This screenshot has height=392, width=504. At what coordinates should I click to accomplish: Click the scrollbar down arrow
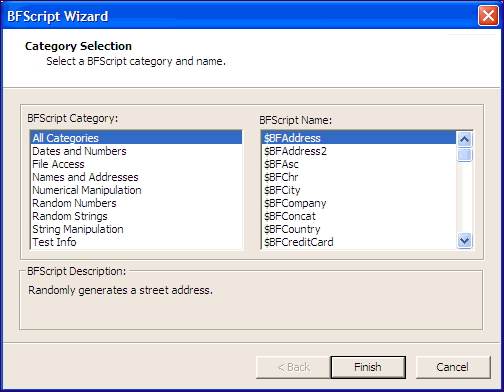click(464, 240)
